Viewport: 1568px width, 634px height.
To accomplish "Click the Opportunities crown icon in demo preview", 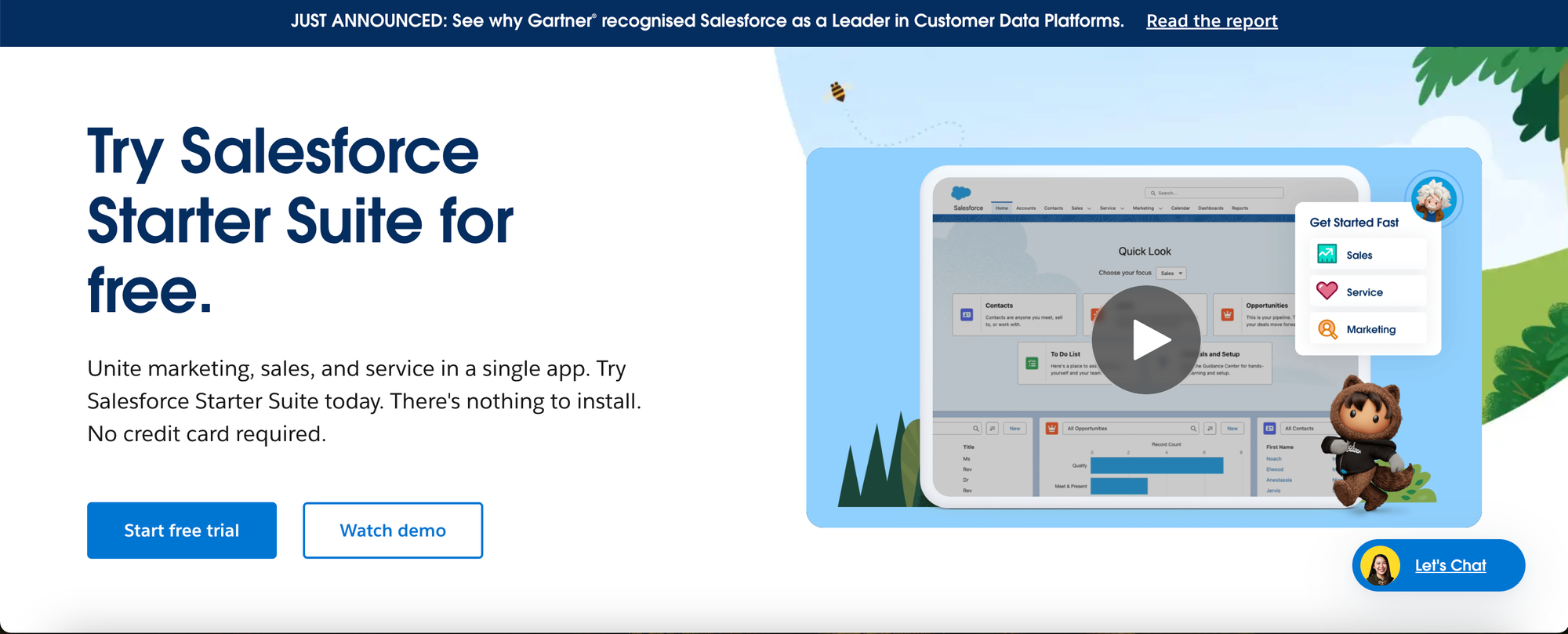I will coord(1228,315).
